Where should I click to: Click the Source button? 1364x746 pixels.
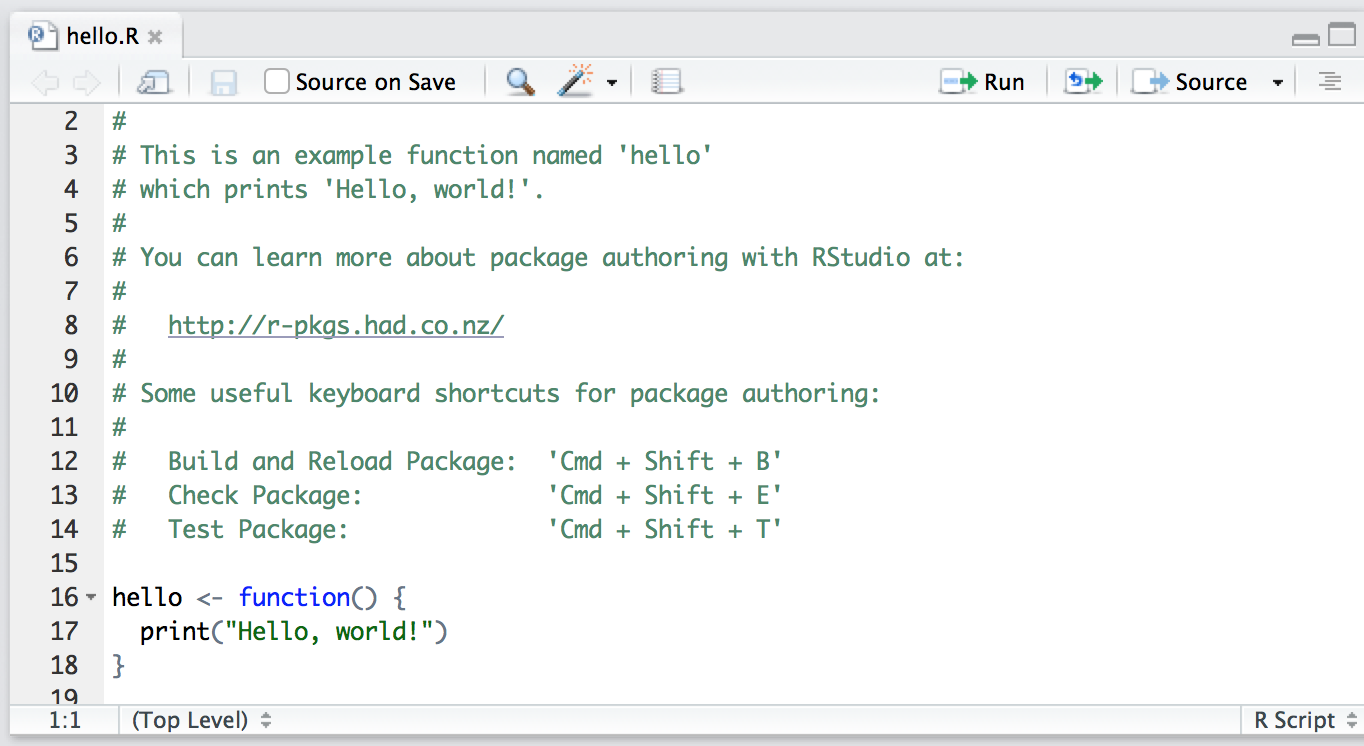click(x=1190, y=82)
